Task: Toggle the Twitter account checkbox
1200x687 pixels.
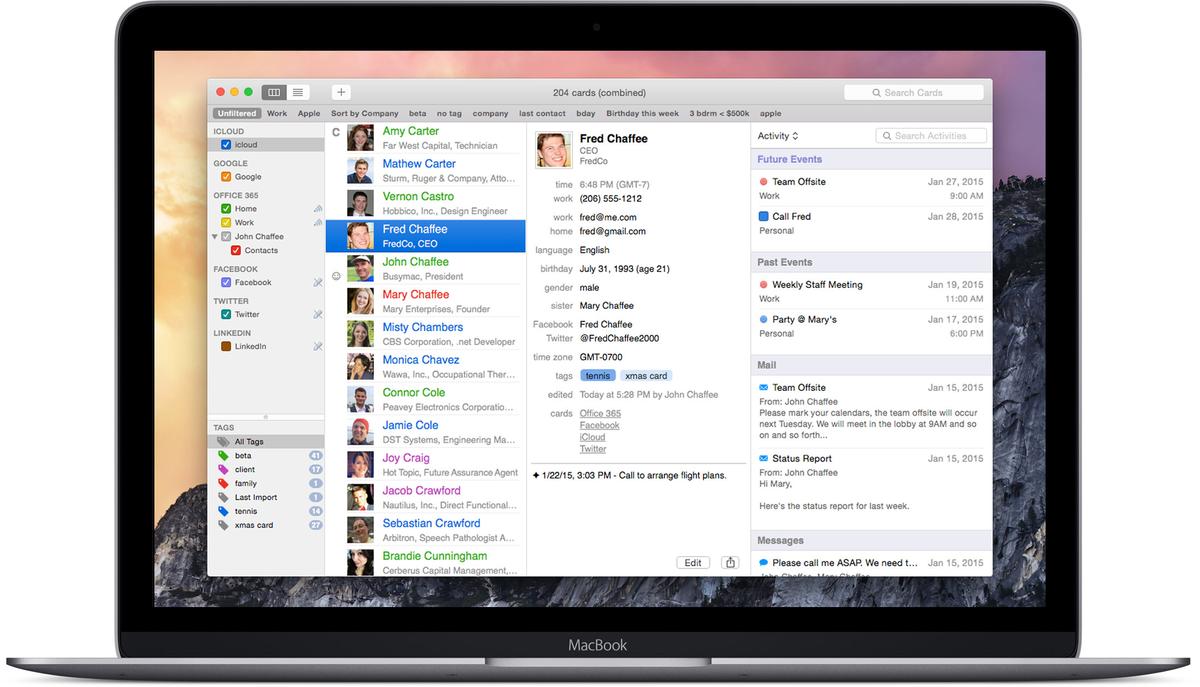Action: tap(226, 314)
